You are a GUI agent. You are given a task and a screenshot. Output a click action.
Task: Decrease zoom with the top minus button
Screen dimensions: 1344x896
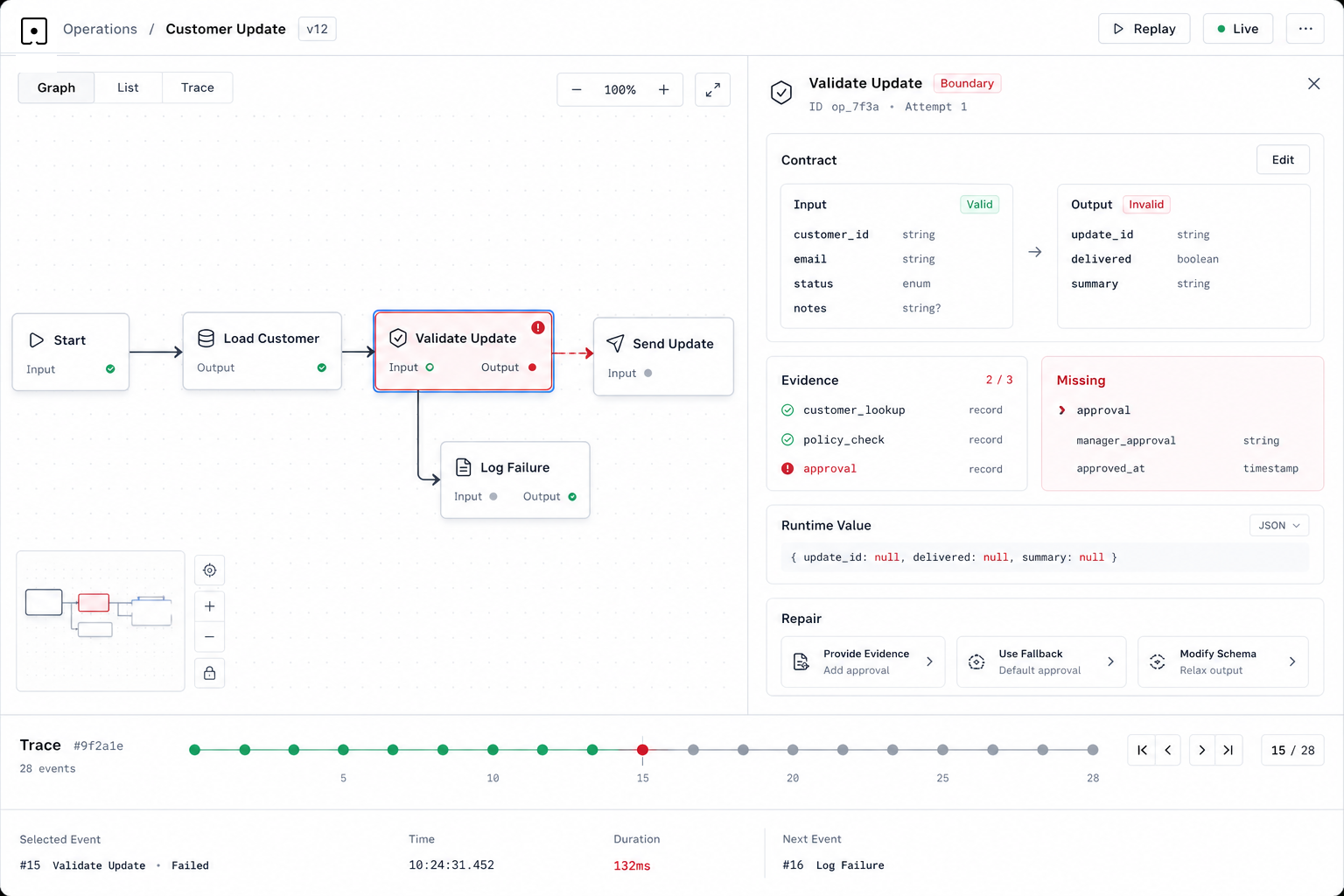click(x=577, y=89)
